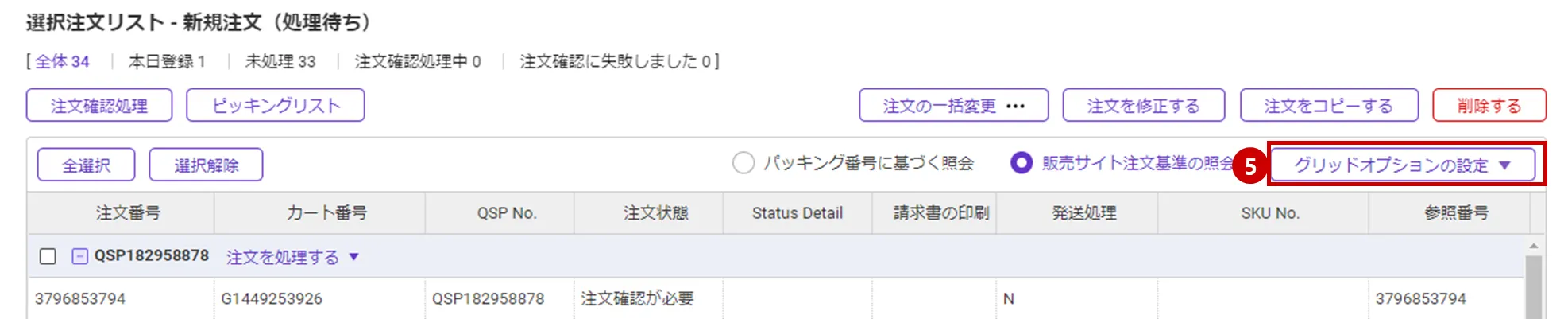This screenshot has width=1568, height=319.
Task: Select パッキング番号に基づく照会 radio option
Action: tap(743, 163)
